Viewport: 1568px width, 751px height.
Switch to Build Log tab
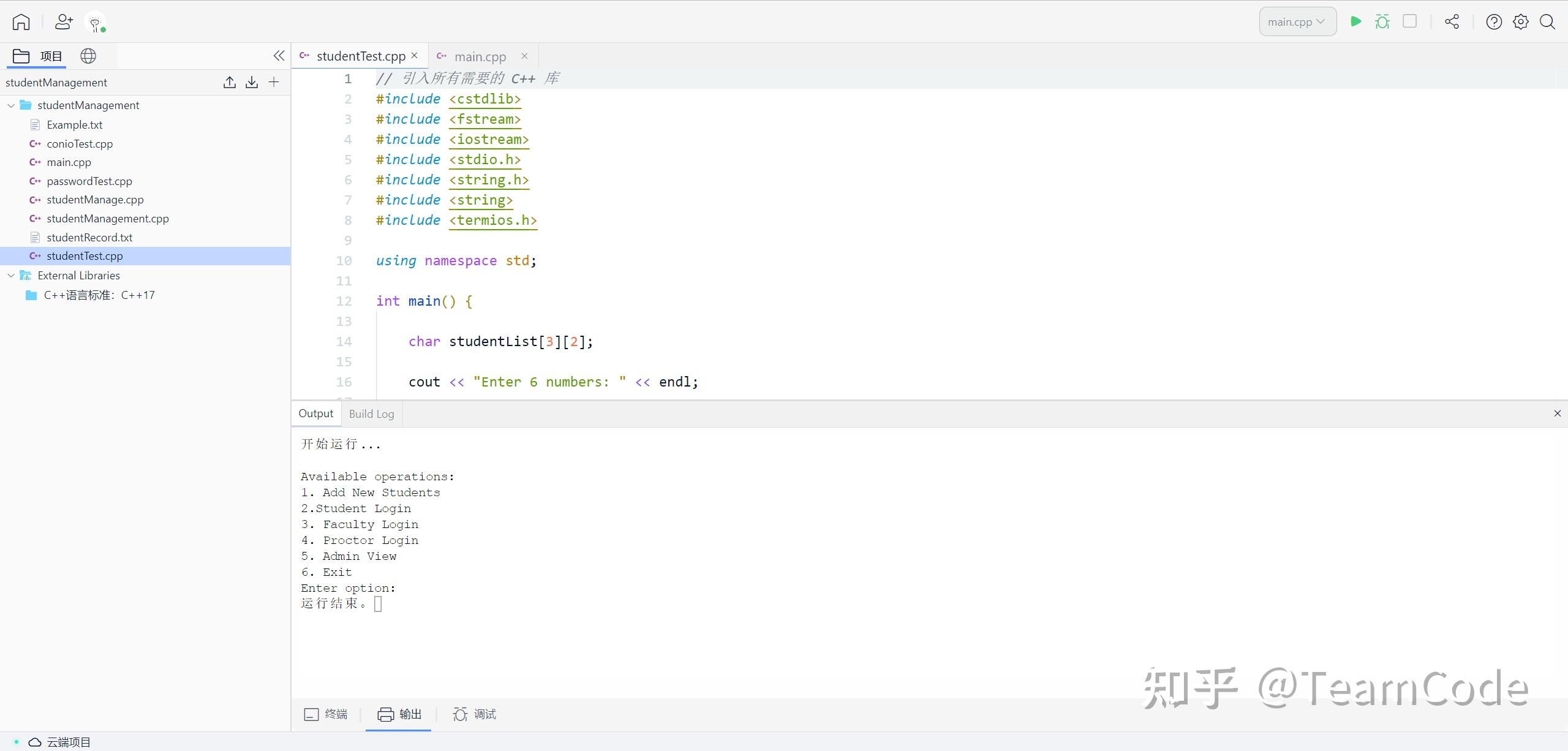[x=371, y=413]
